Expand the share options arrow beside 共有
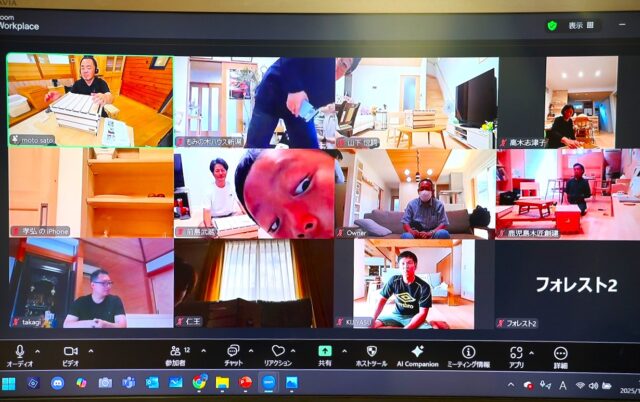This screenshot has height=402, width=640. click(x=343, y=351)
